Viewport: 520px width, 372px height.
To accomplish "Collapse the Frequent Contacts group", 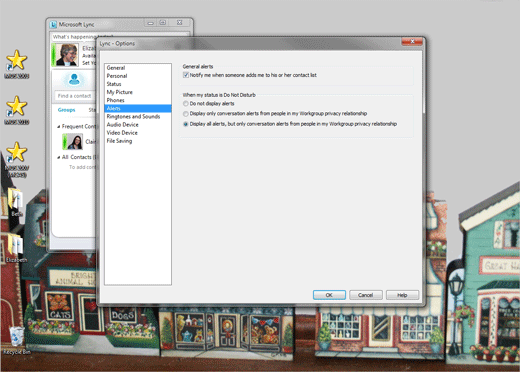I will pos(59,127).
